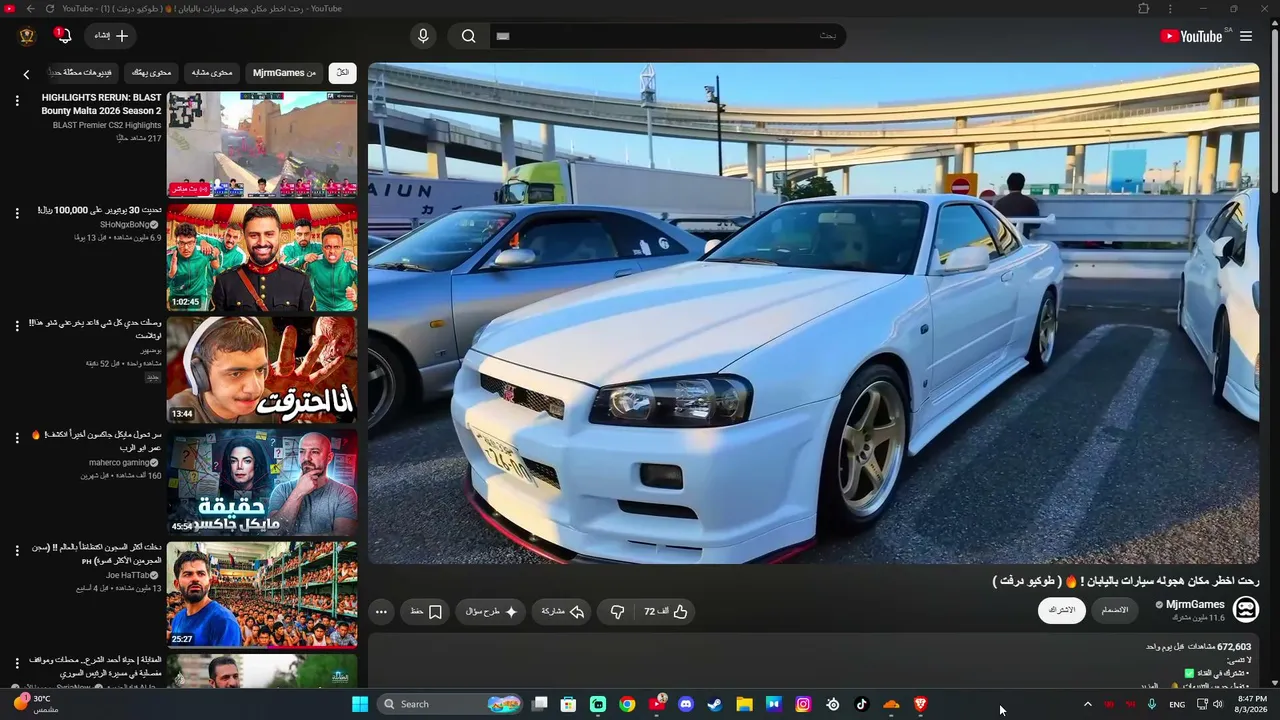Open the browser three-dot menu
The image size is (1280, 720).
[x=1170, y=9]
